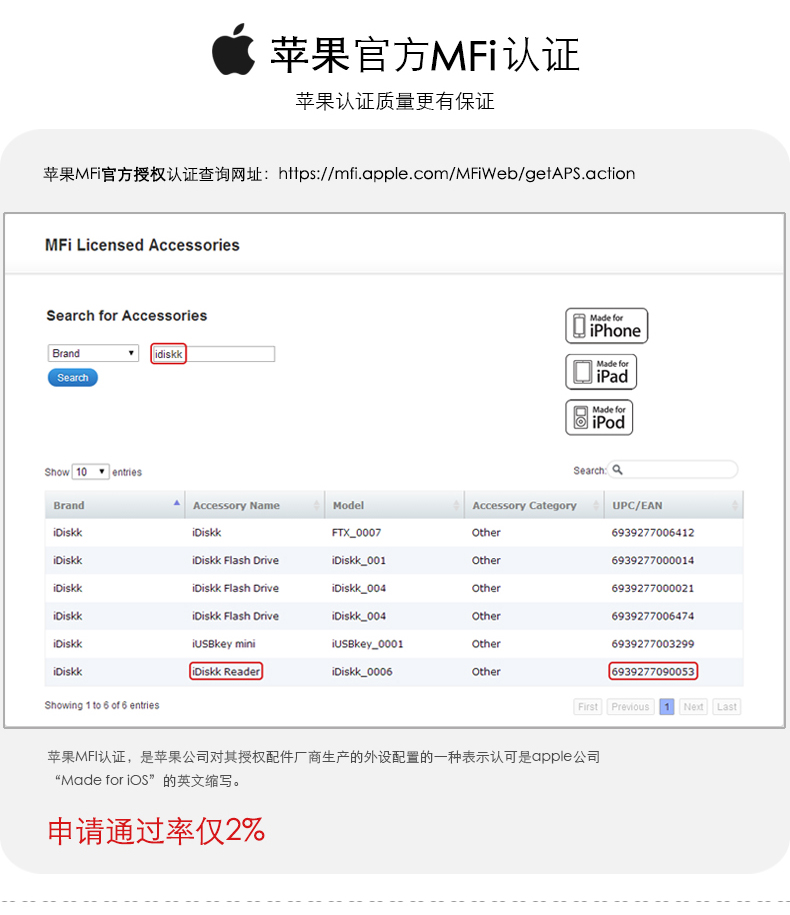The height and width of the screenshot is (915, 790).
Task: Click the magnifier icon in table search
Action: pos(618,470)
